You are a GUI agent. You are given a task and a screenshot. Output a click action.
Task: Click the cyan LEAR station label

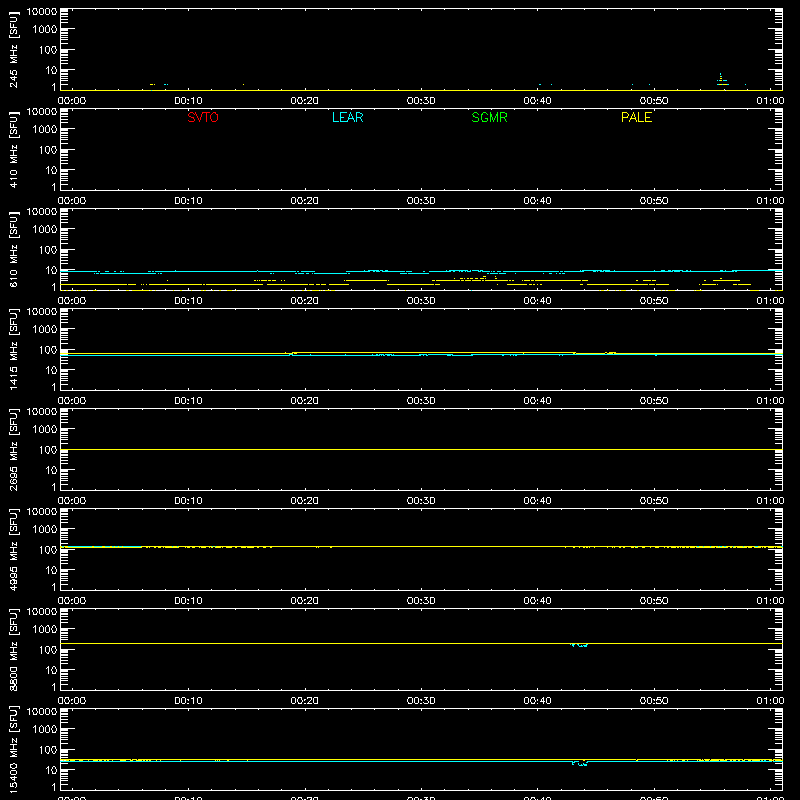click(x=347, y=117)
